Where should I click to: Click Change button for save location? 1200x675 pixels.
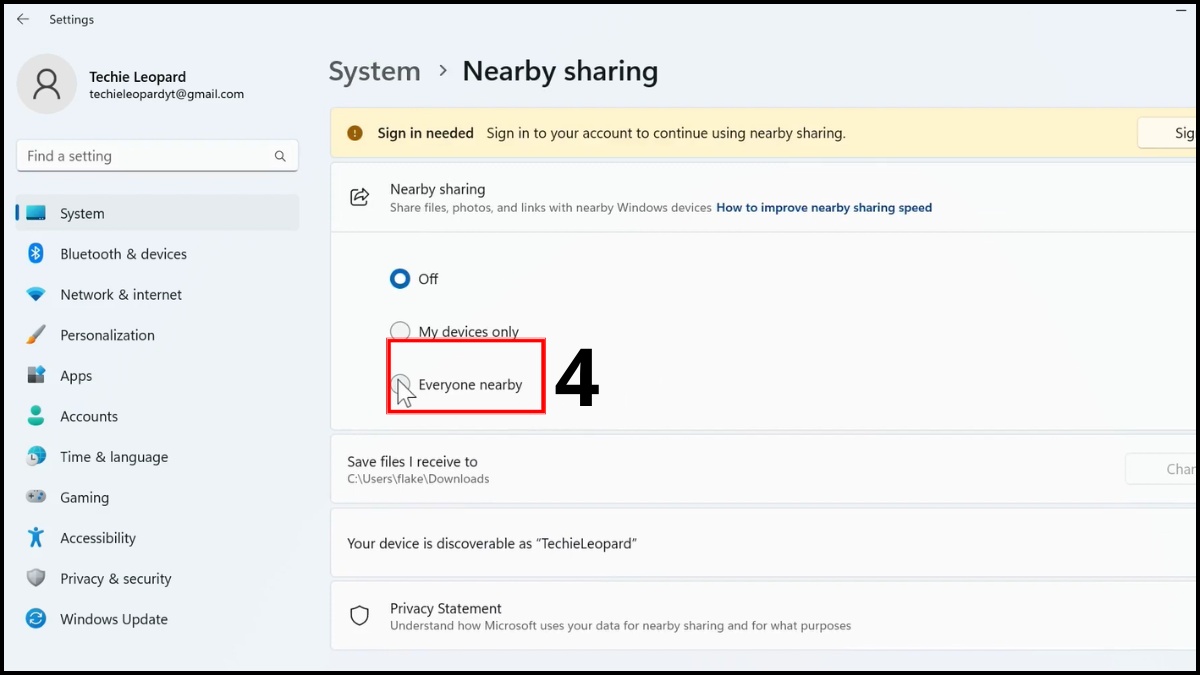1163,469
